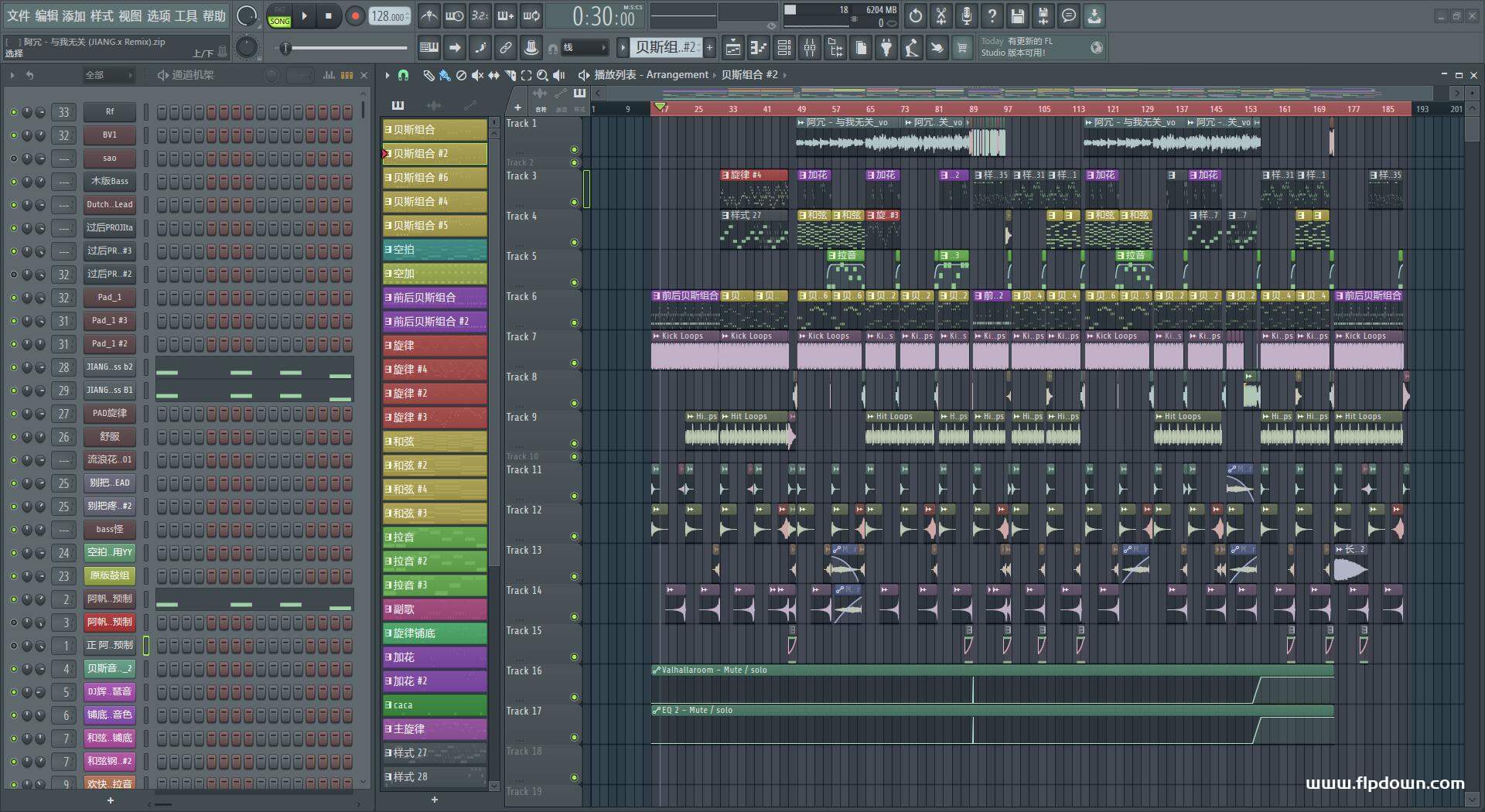
Task: Click the render audio file icon
Action: pos(1043,15)
